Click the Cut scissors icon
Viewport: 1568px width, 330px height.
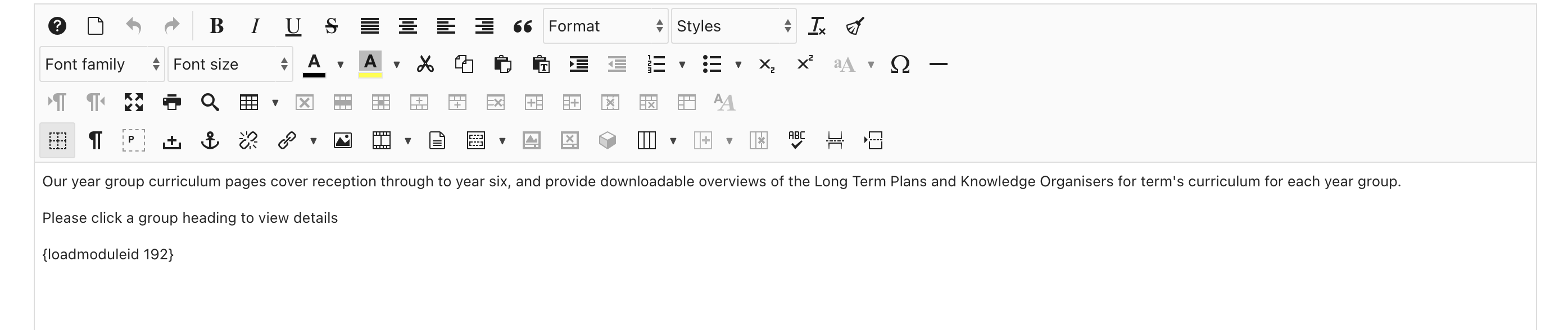click(x=425, y=65)
